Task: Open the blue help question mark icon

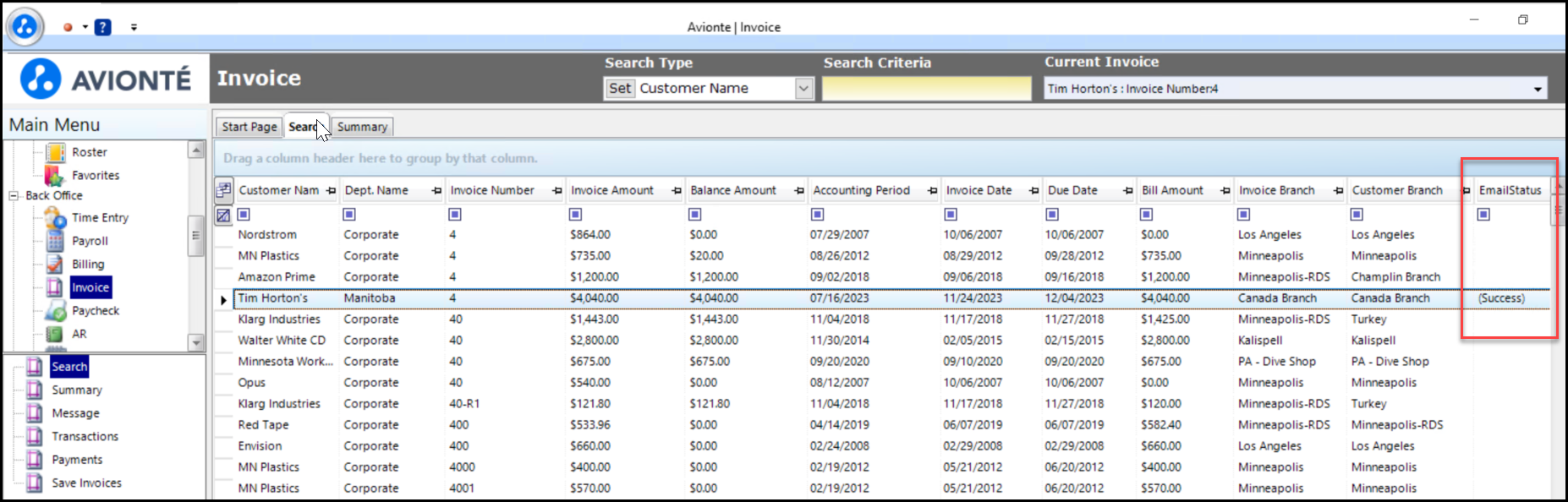Action: 103,27
